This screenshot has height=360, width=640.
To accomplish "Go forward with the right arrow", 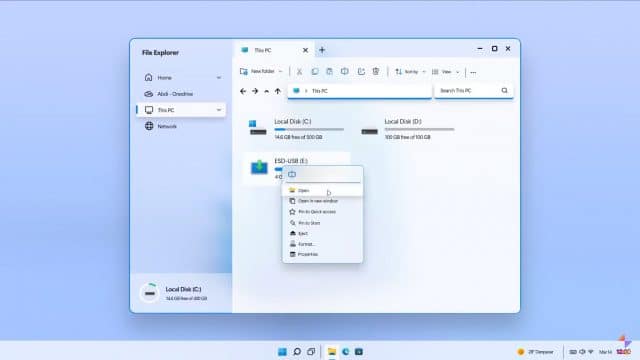I will tap(255, 91).
